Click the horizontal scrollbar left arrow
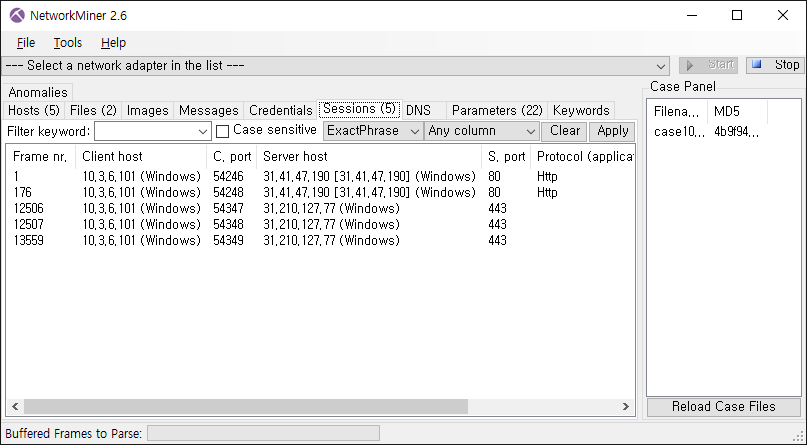The height and width of the screenshot is (445, 807). pyautogui.click(x=15, y=406)
